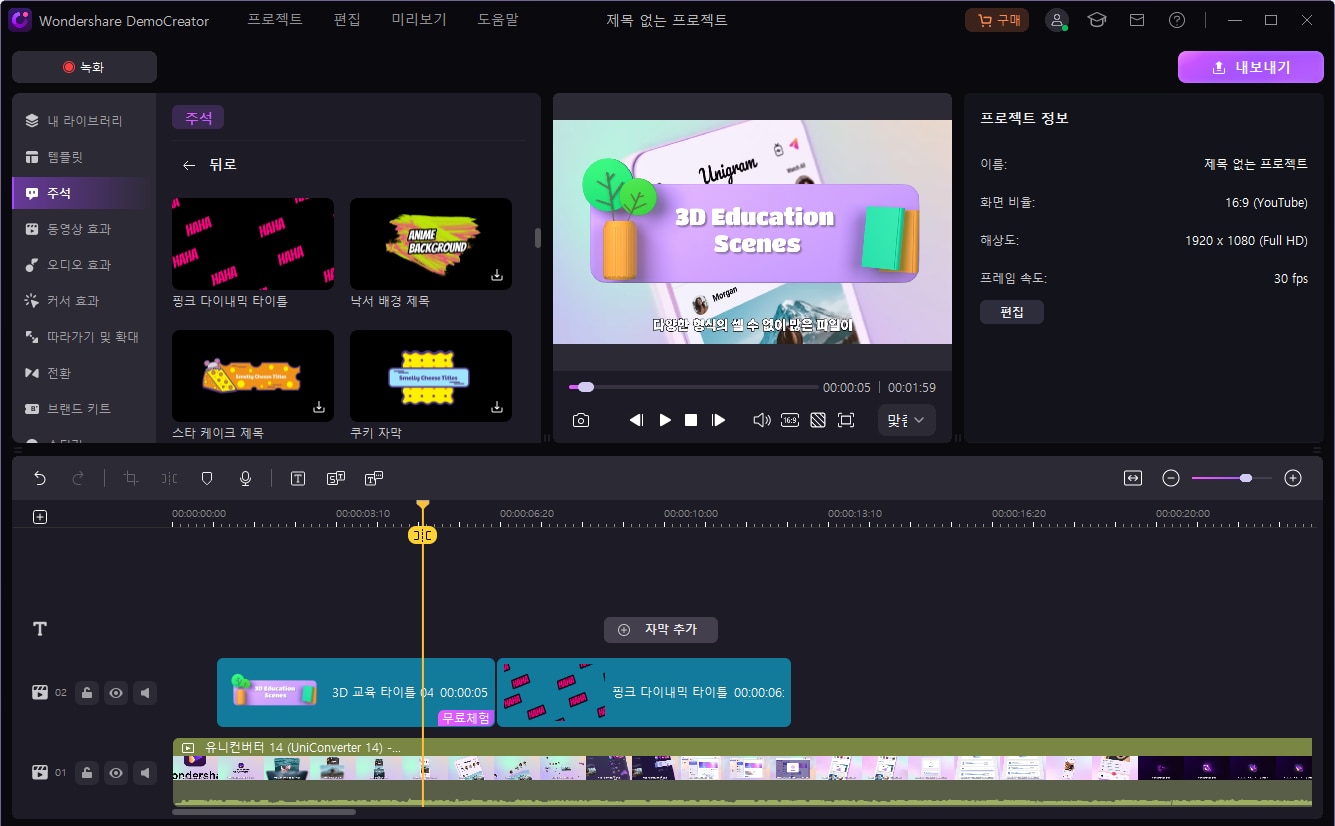Screen dimensions: 1335x826
Task: Click the yellow playhead split marker
Action: [x=423, y=535]
